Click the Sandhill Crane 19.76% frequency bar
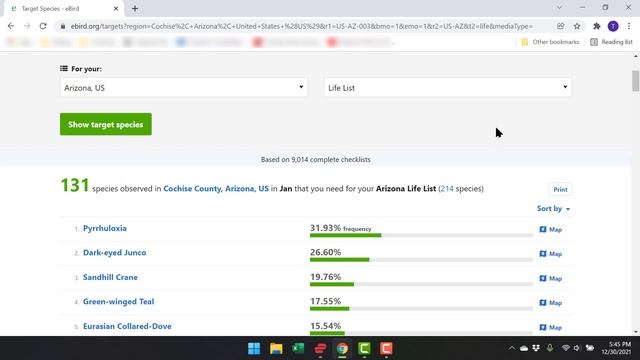This screenshot has height=360, width=640. [421, 284]
